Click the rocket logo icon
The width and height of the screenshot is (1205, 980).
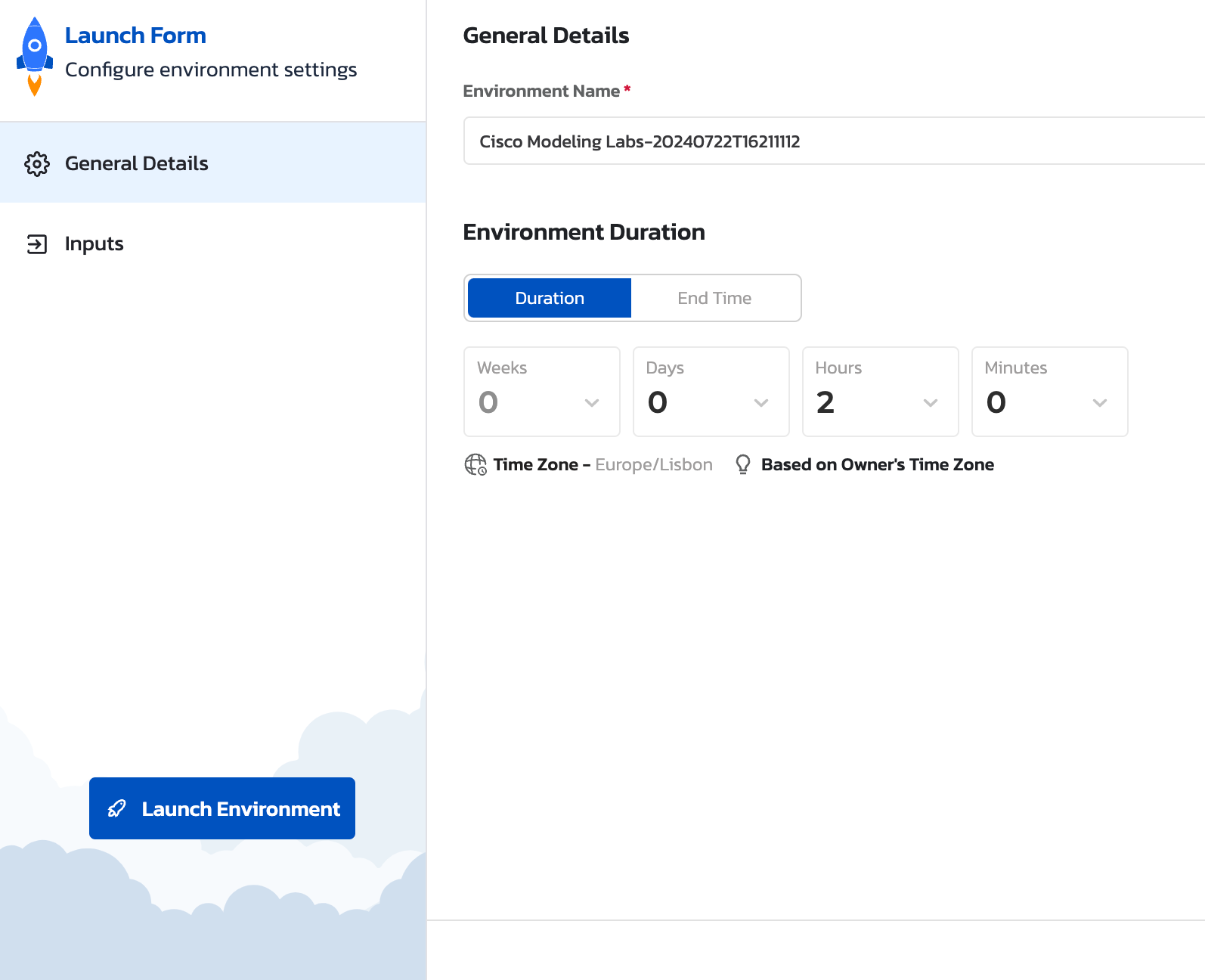(35, 57)
